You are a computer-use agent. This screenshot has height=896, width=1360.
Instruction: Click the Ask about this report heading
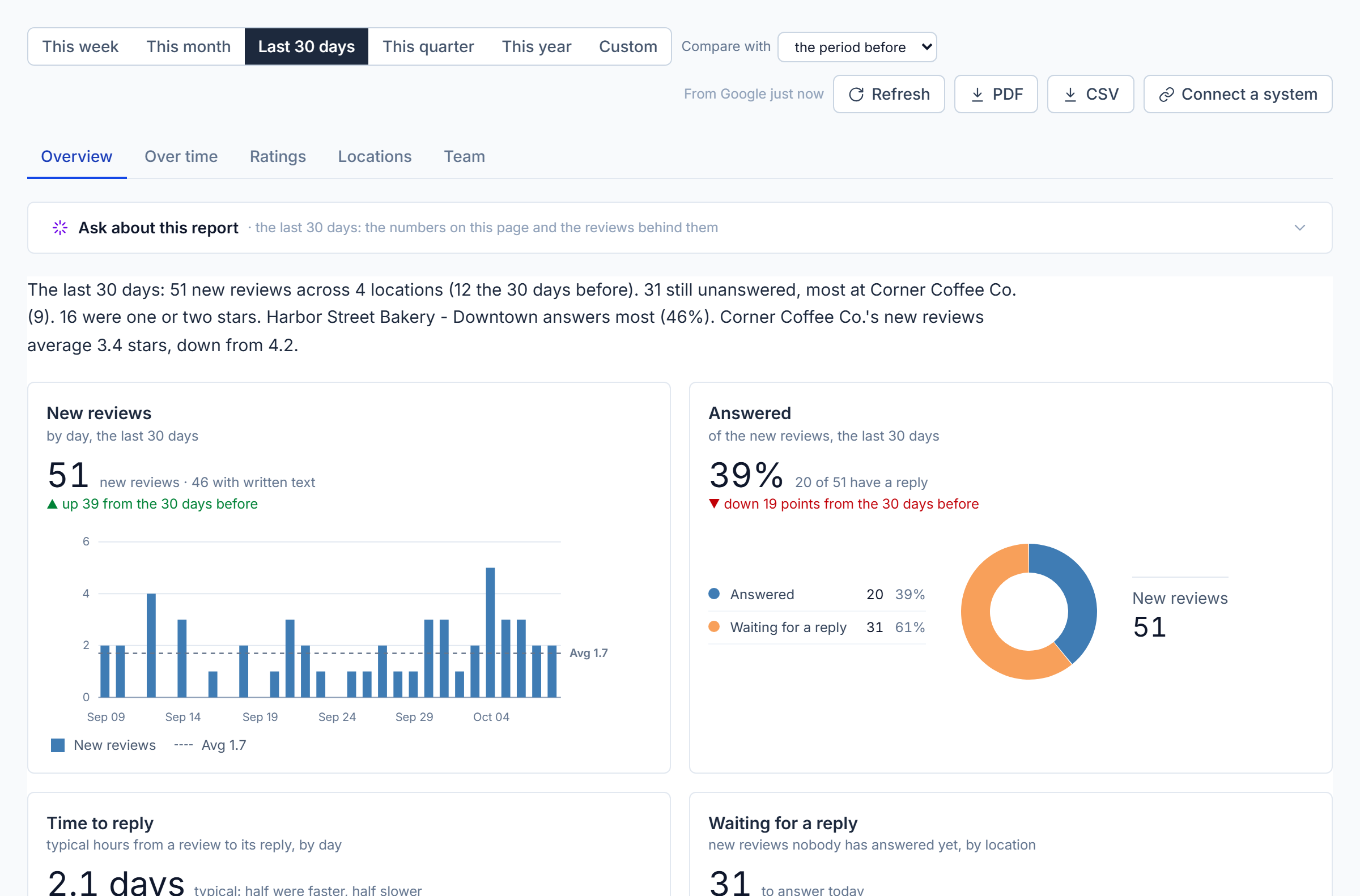[x=158, y=228]
